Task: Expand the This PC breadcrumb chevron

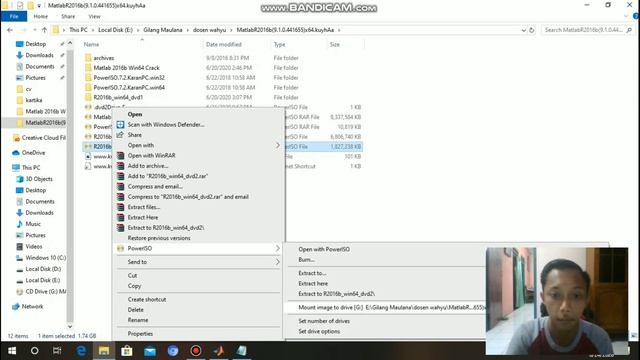Action: coord(93,30)
